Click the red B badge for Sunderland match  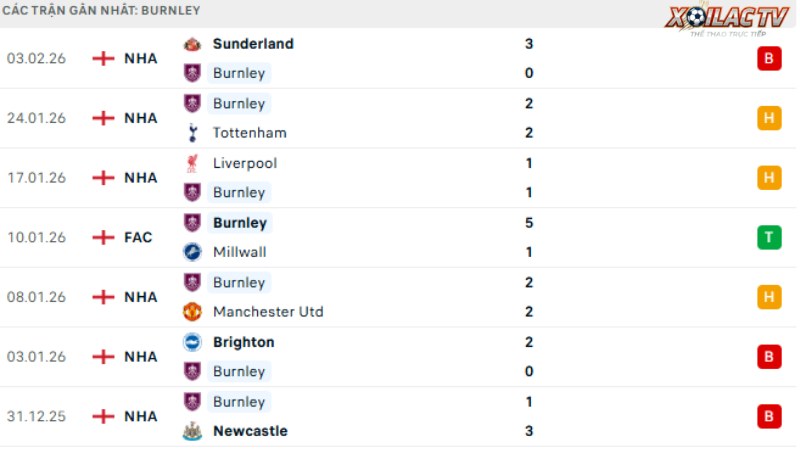(x=769, y=58)
